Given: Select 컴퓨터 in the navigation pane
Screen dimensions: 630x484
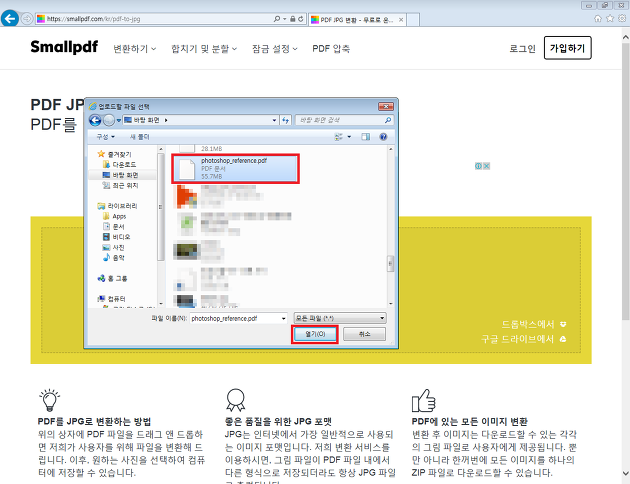Looking at the screenshot, I should (x=112, y=299).
